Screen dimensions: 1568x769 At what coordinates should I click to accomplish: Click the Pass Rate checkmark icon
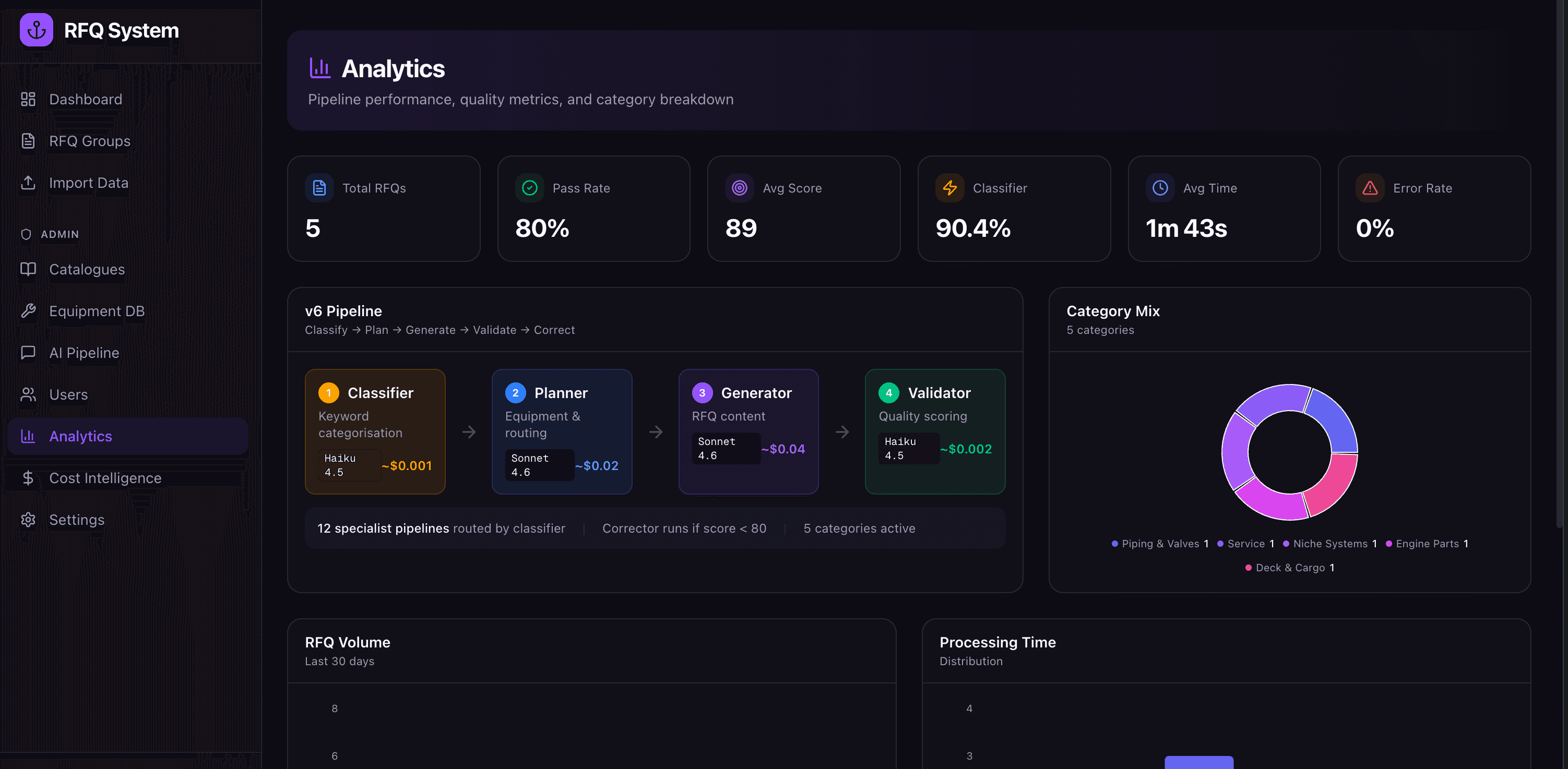[x=530, y=188]
